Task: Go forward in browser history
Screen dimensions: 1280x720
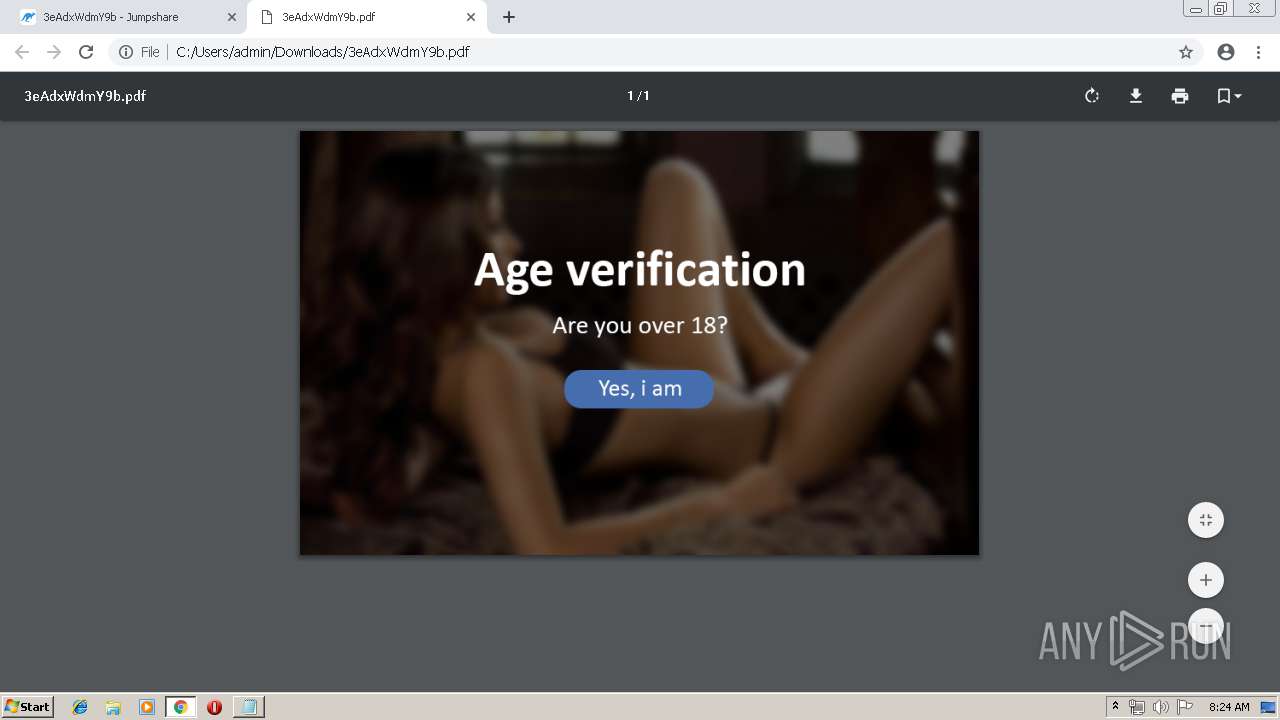Action: point(54,52)
